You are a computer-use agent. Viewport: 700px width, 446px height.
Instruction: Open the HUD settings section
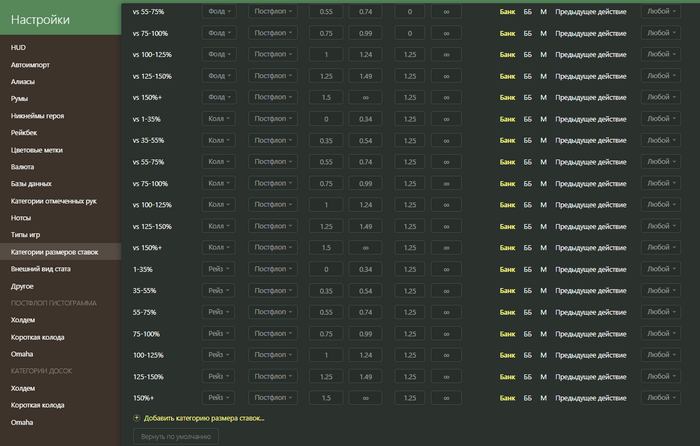18,47
